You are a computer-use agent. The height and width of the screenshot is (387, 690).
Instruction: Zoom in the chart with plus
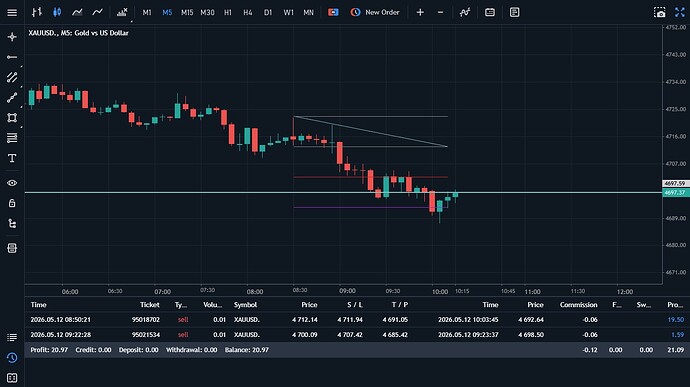point(420,12)
